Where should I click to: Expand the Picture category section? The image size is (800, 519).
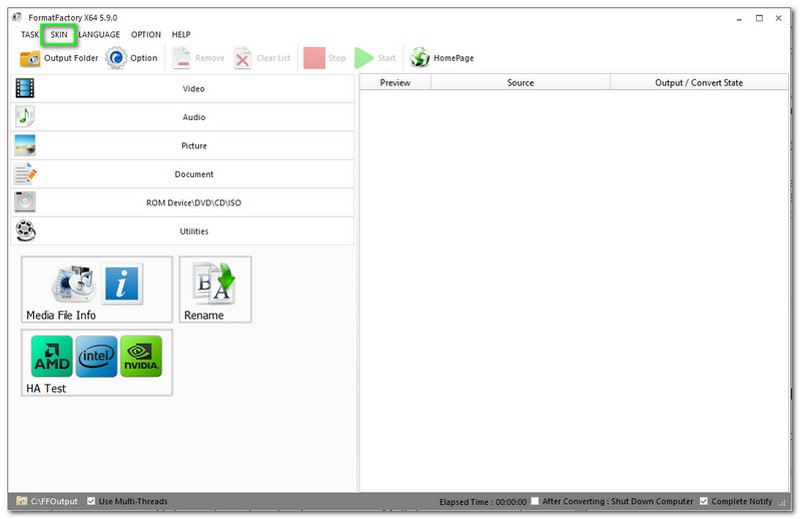click(183, 145)
